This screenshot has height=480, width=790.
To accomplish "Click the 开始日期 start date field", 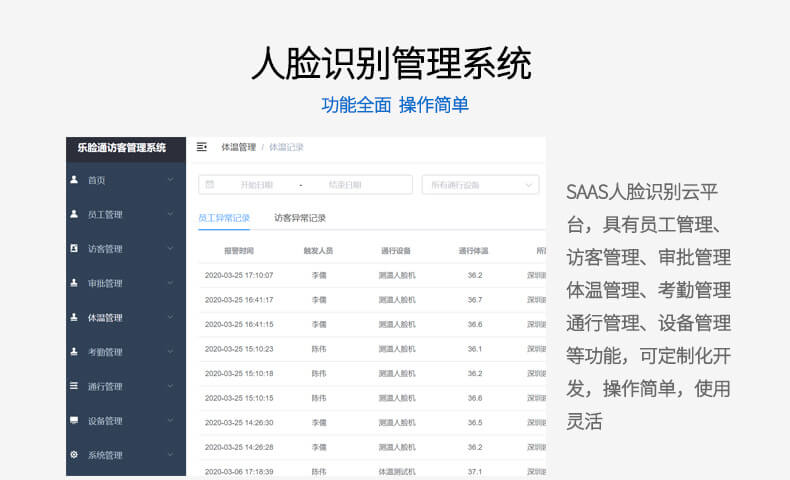I will (256, 185).
